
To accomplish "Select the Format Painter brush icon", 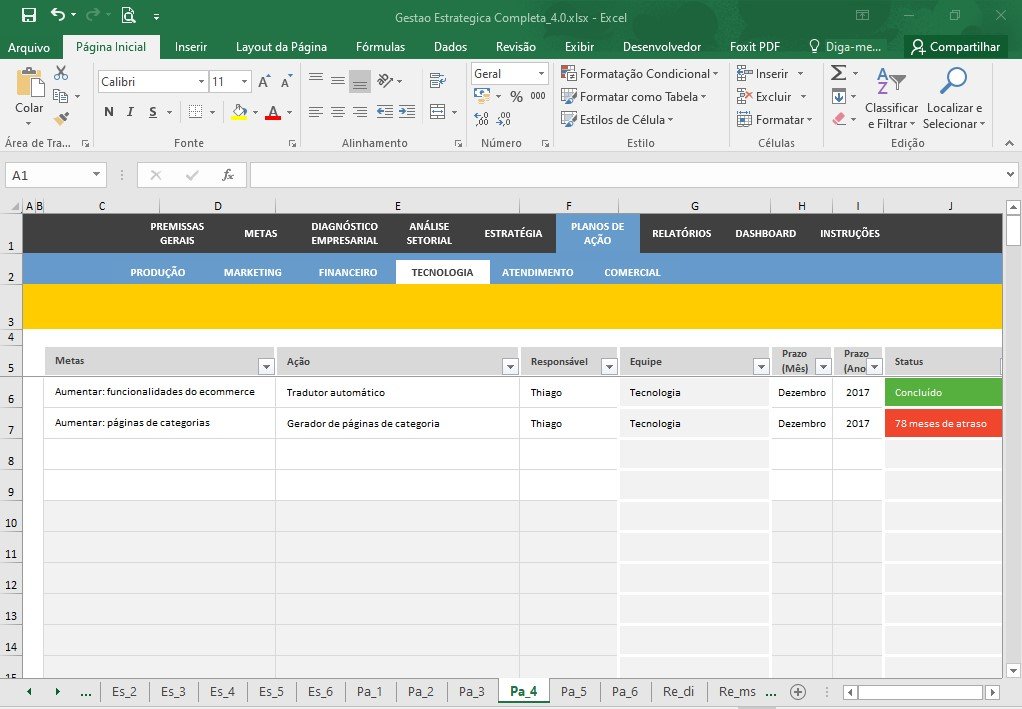I will click(61, 119).
